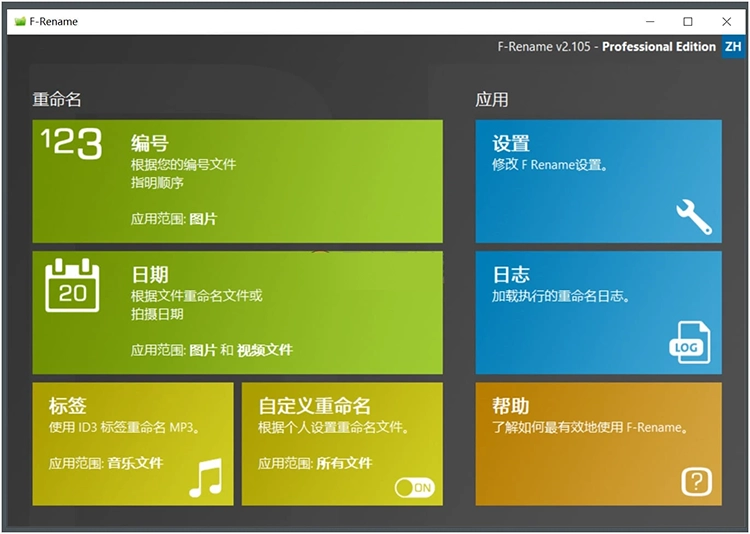Toggle the ON switch in 自定义重命名
Screen dimensions: 750x534
(414, 487)
